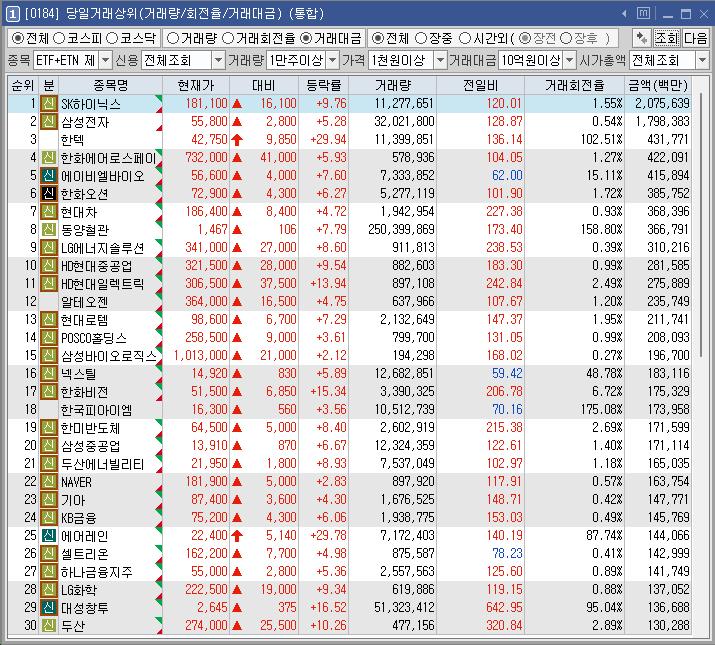Select the 알테오젠 stock name
Image resolution: width=715 pixels, height=645 pixels.
click(x=84, y=302)
